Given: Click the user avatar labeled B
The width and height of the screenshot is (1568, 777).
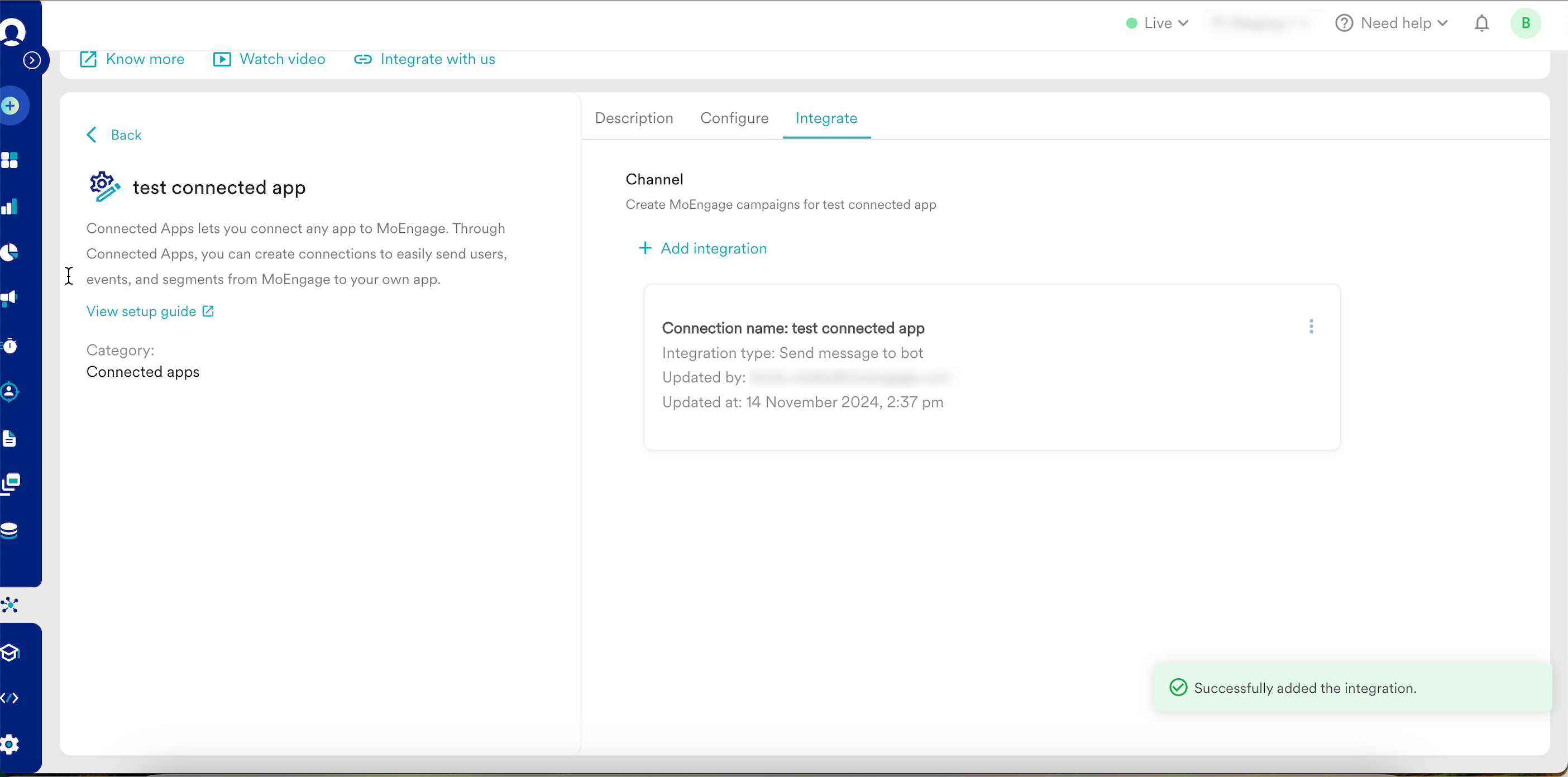Looking at the screenshot, I should (x=1525, y=23).
